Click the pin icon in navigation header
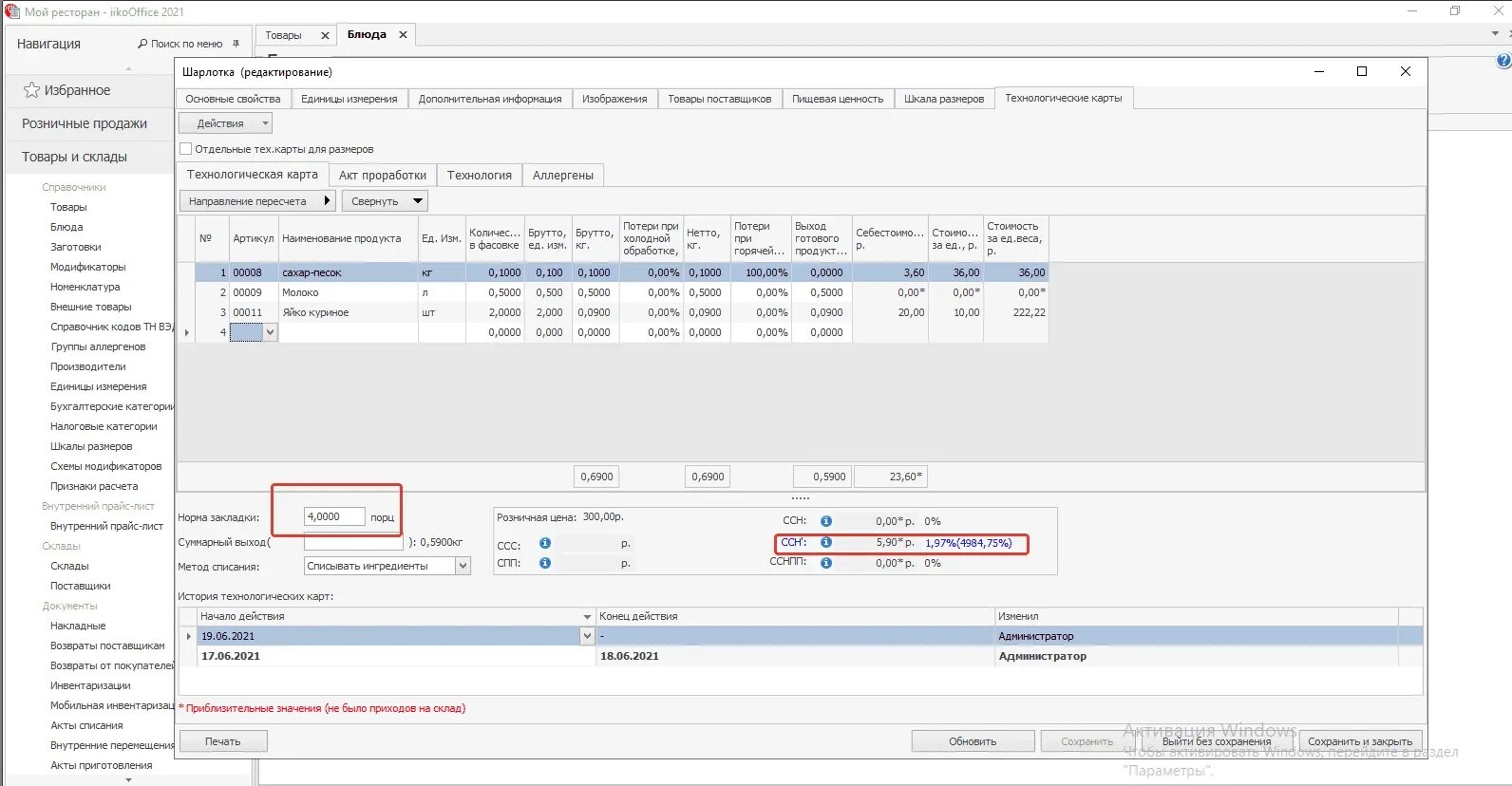Viewport: 1512px width, 786px height. [236, 44]
